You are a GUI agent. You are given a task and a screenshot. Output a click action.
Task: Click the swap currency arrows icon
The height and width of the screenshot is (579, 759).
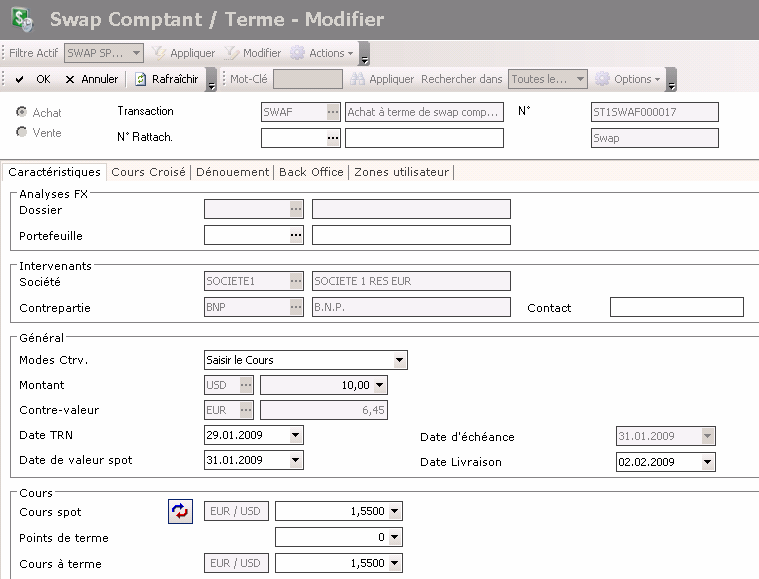[179, 512]
